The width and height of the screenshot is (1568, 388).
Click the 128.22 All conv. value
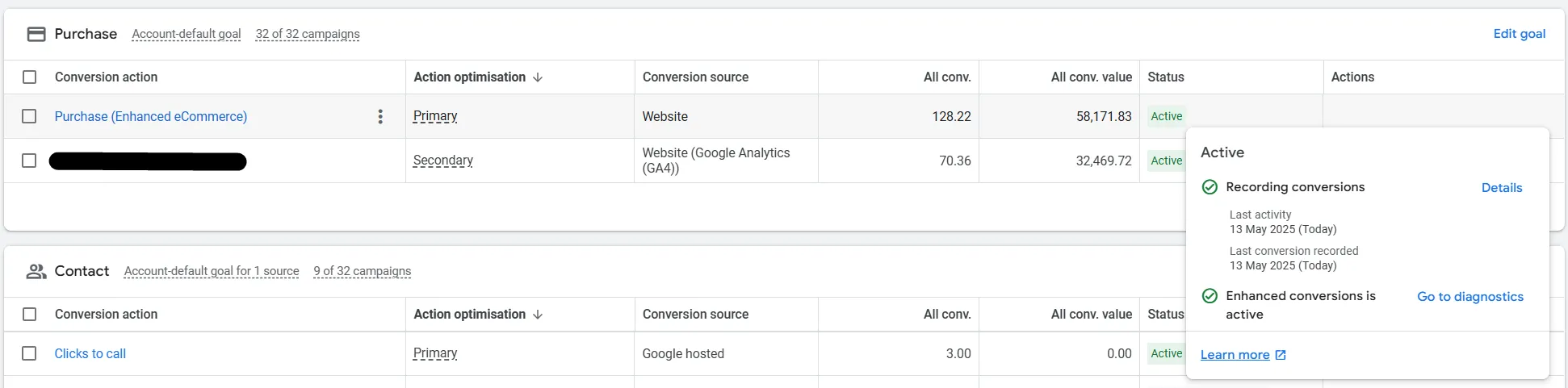click(x=952, y=116)
